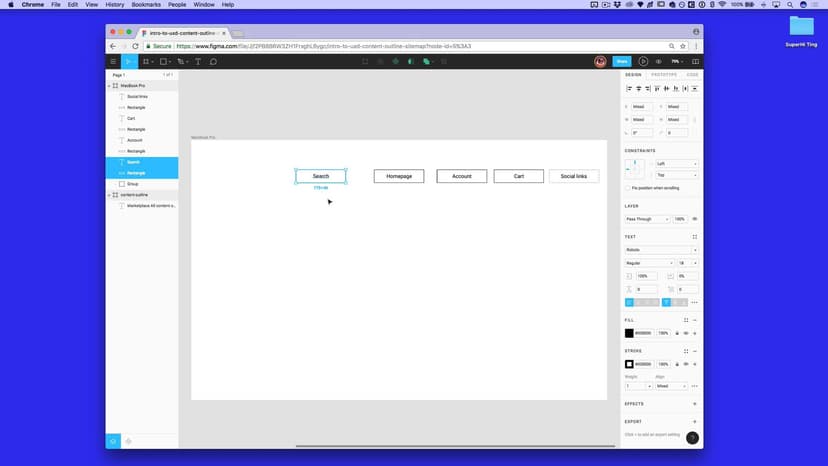
Task: Click the blue Share button
Action: 621,61
